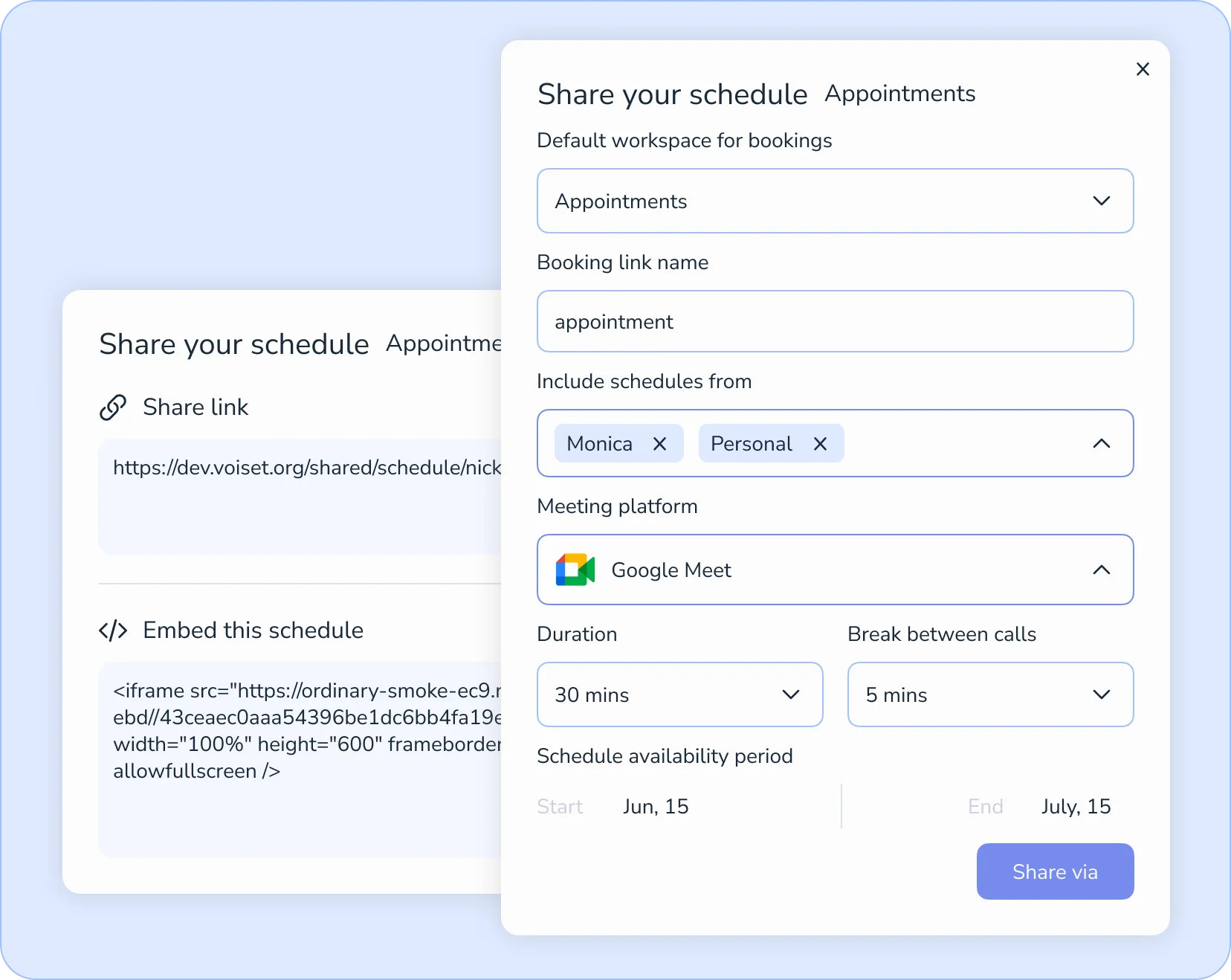Viewport: 1231px width, 980px height.
Task: Switch to the Appointments label in the dialog header
Action: pyautogui.click(x=899, y=93)
